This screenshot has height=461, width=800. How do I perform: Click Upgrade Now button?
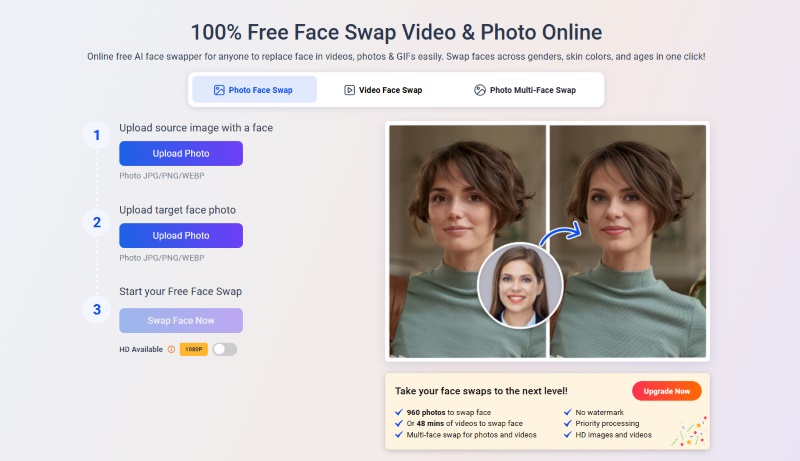pyautogui.click(x=666, y=391)
